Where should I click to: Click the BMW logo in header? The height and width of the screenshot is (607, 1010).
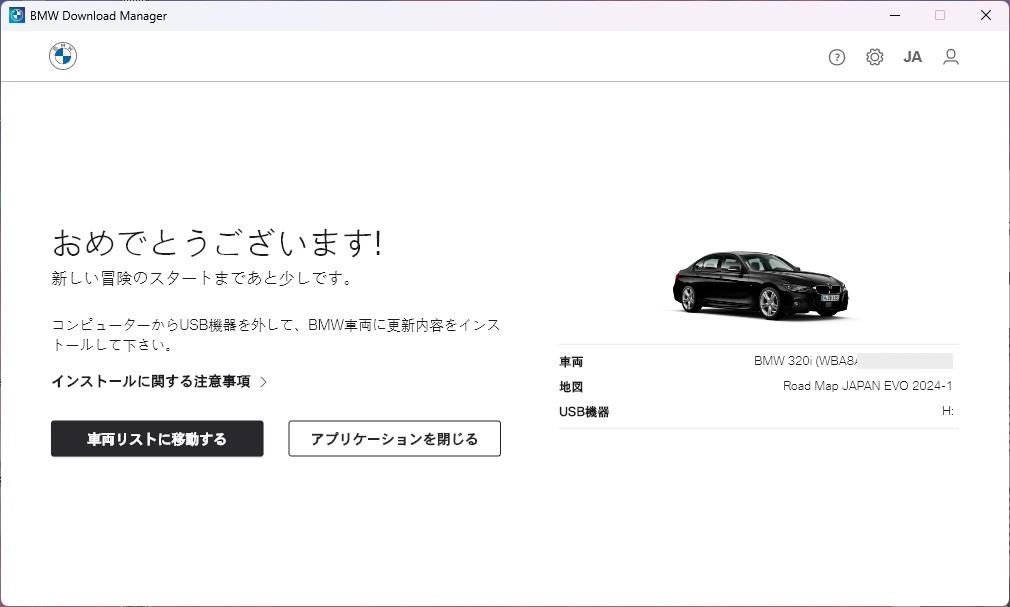(63, 56)
